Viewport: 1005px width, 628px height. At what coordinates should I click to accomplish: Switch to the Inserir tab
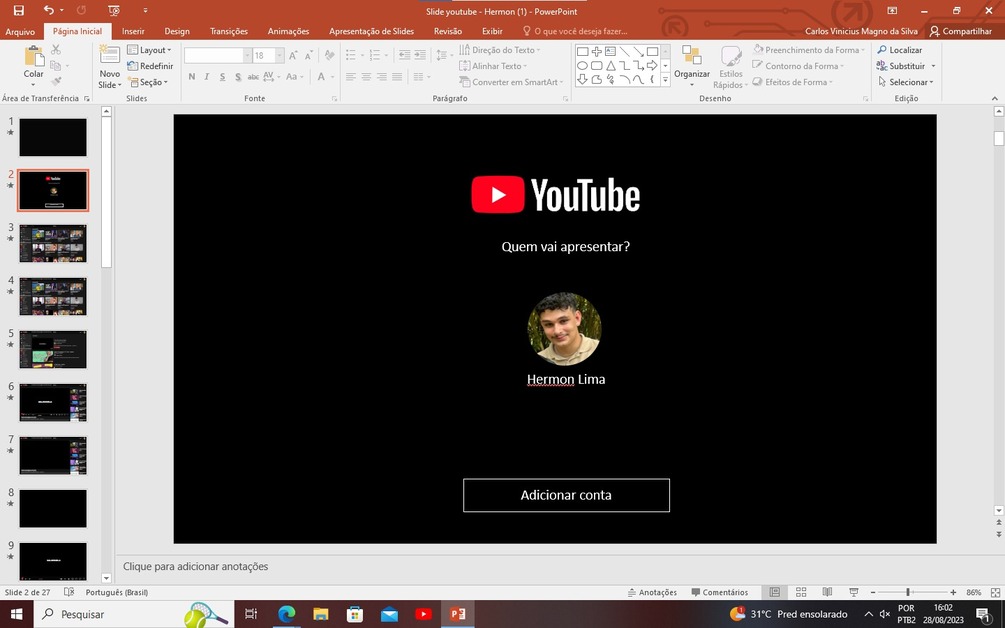tap(133, 31)
